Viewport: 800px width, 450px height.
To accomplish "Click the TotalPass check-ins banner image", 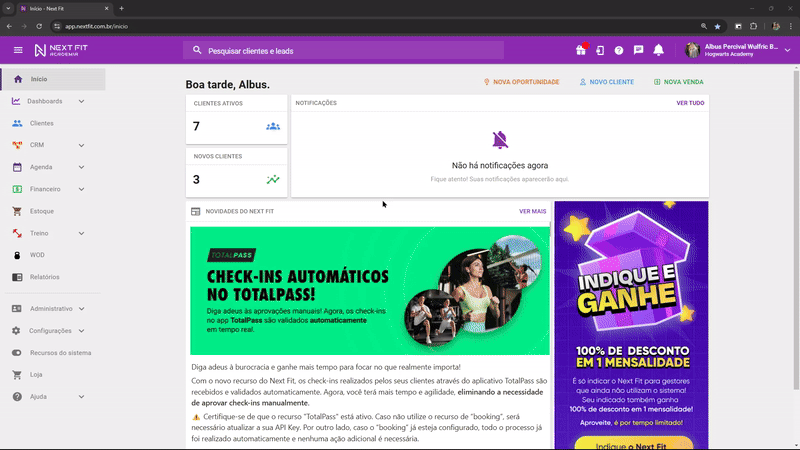I will coord(370,291).
